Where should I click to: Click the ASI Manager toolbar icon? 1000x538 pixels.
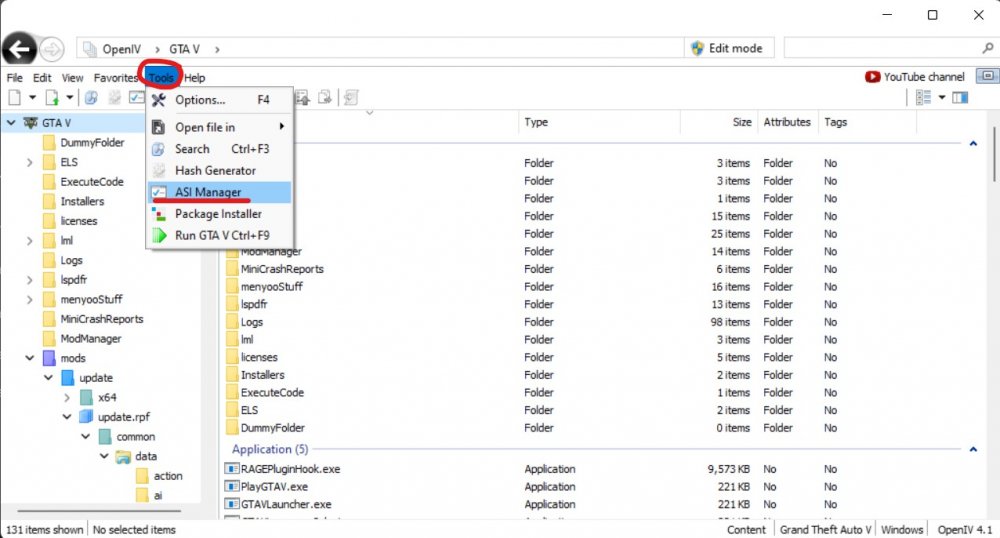coord(136,98)
